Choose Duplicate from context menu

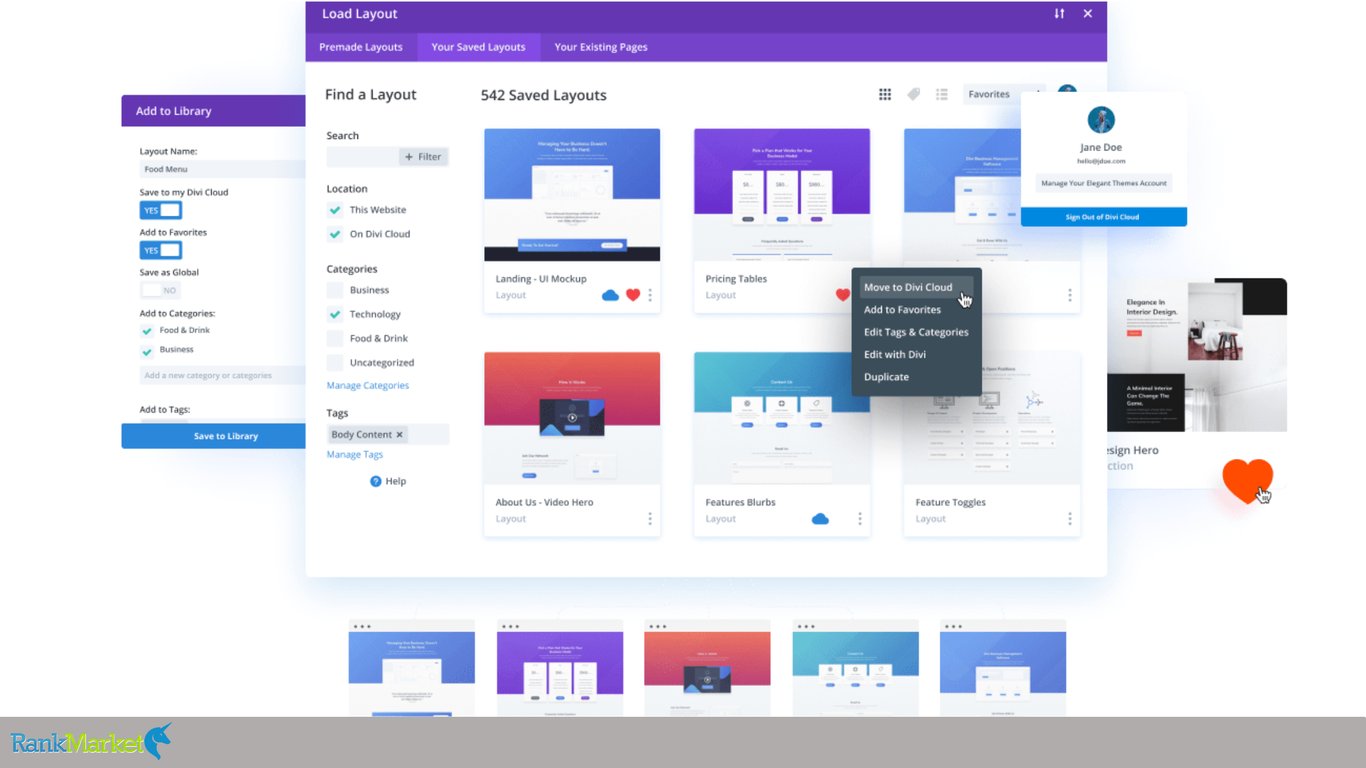(886, 377)
